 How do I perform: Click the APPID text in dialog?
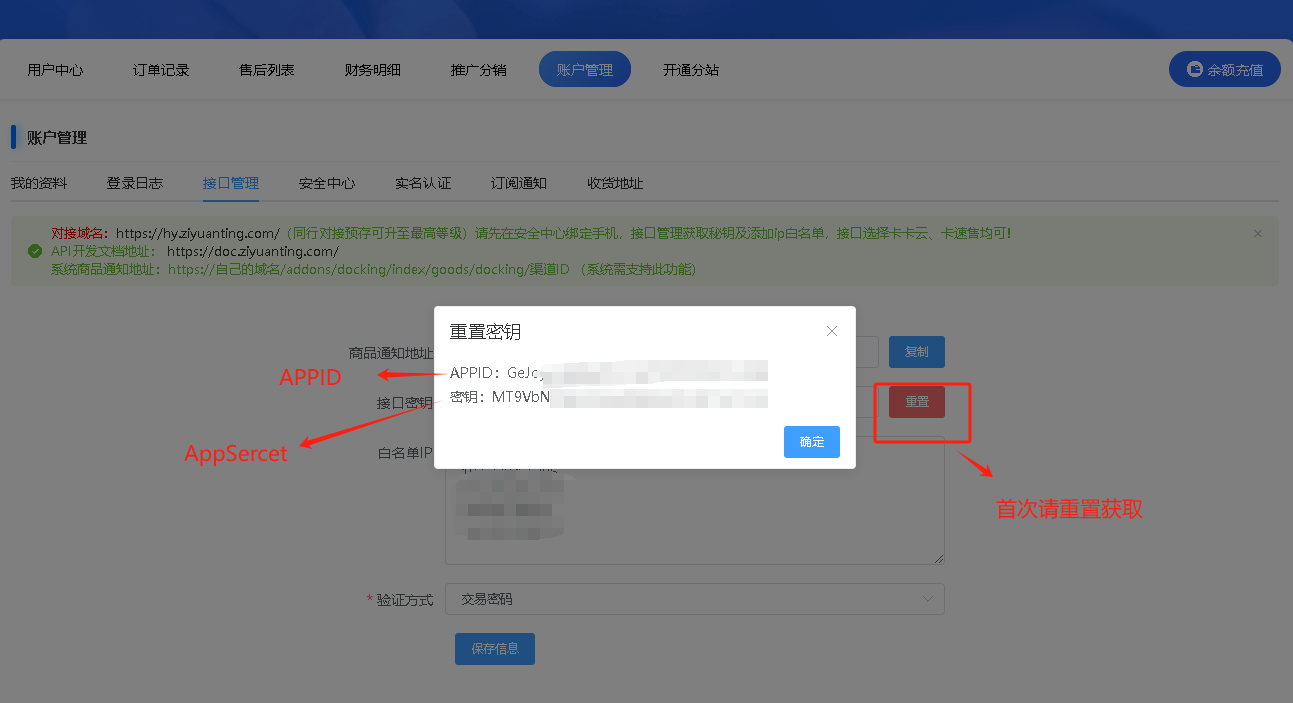pos(609,373)
